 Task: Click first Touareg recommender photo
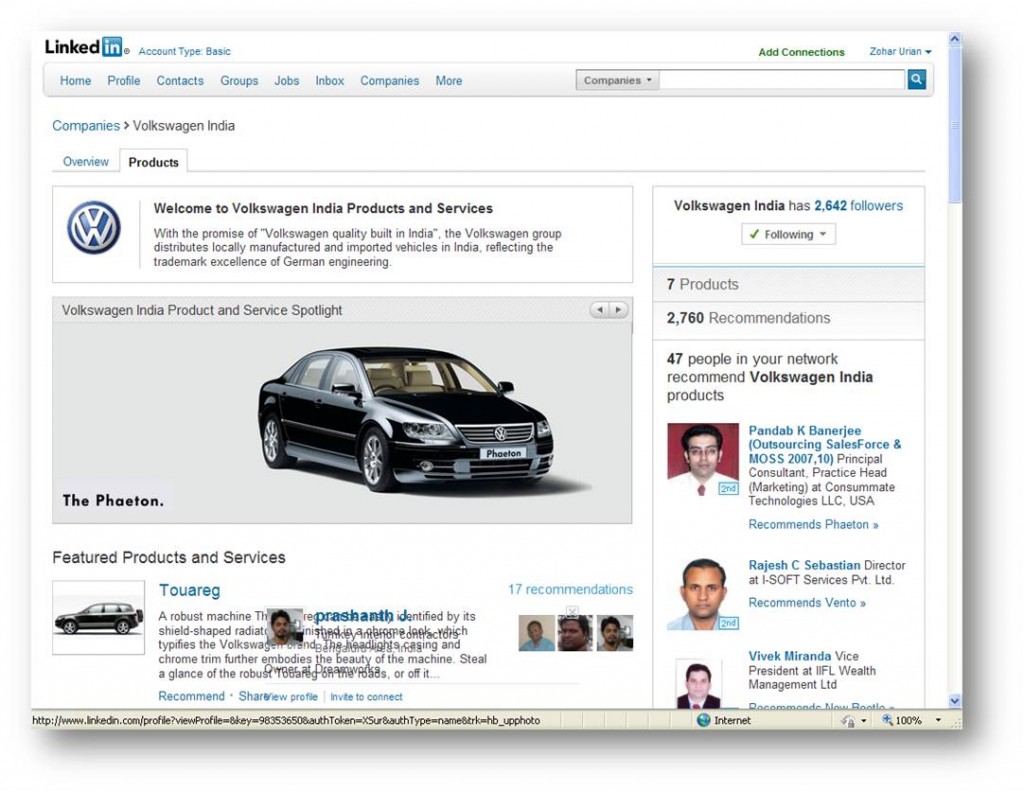point(536,633)
